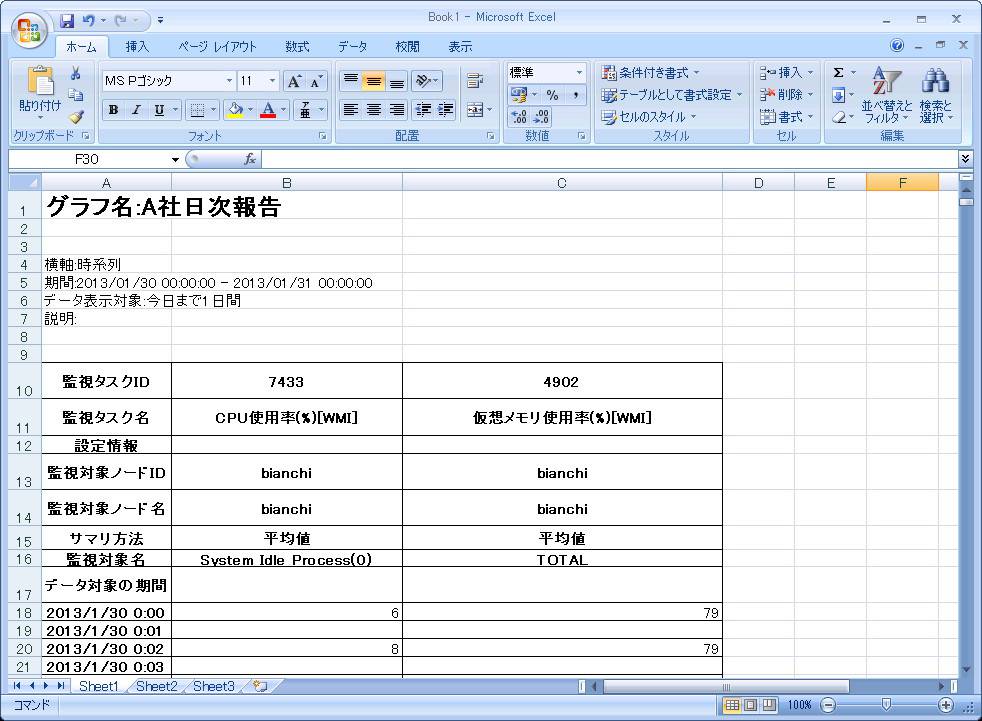The image size is (982, 721).
Task: Decrease font size with the small A
Action: click(315, 81)
